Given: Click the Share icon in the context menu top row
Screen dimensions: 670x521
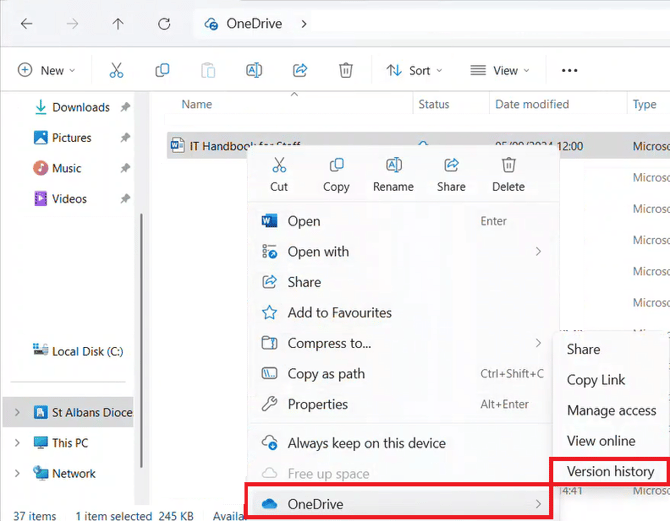Looking at the screenshot, I should [x=451, y=166].
